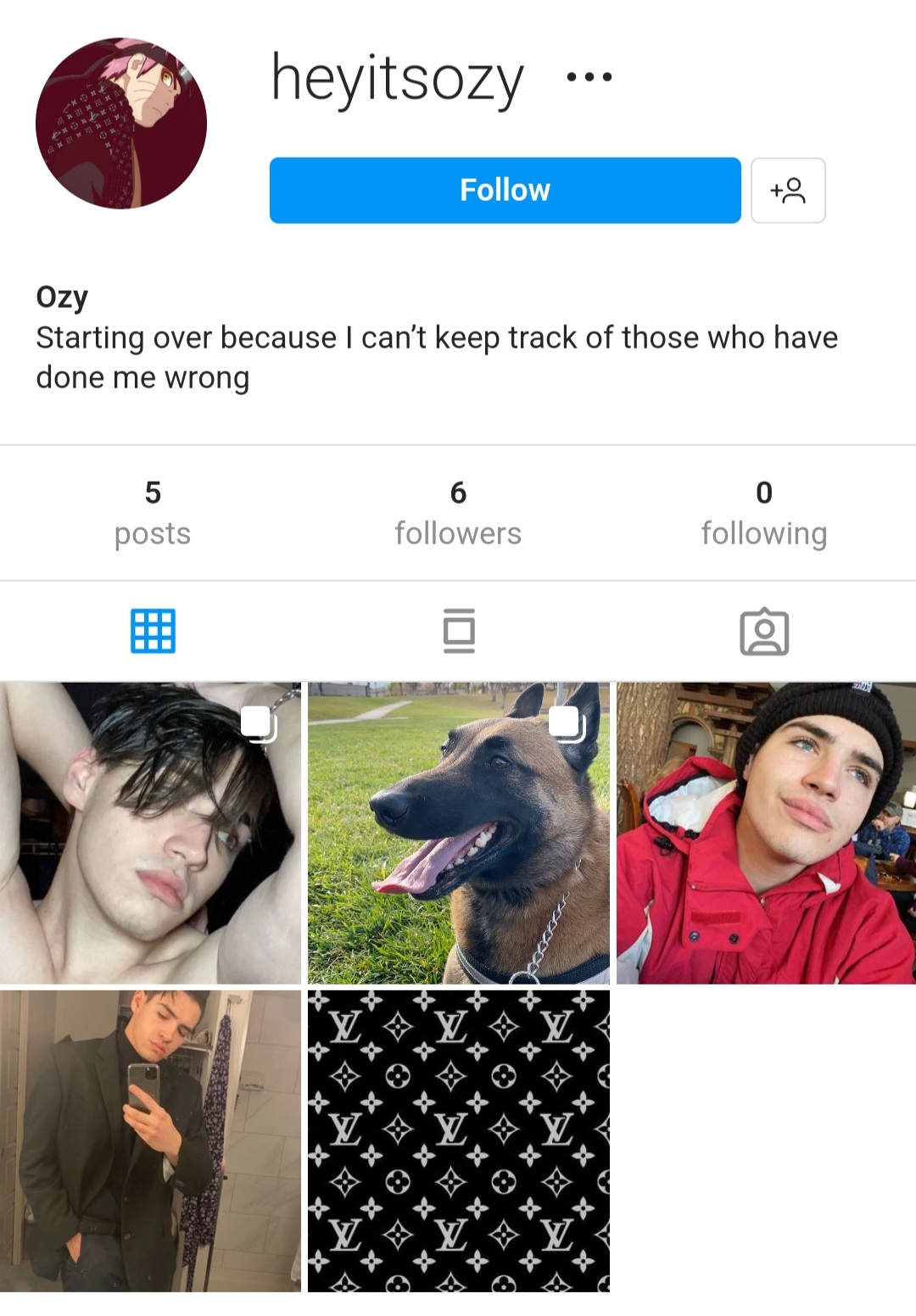This screenshot has height=1316, width=916.
Task: Tap the heyitsozy username heading
Action: (397, 79)
